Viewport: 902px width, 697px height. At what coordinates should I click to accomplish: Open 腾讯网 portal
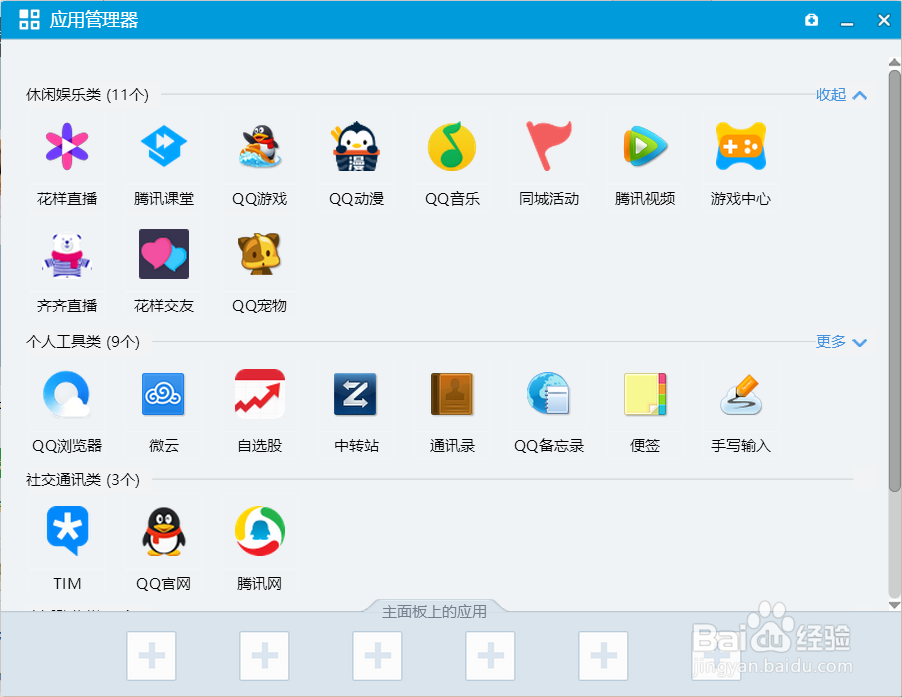coord(260,531)
